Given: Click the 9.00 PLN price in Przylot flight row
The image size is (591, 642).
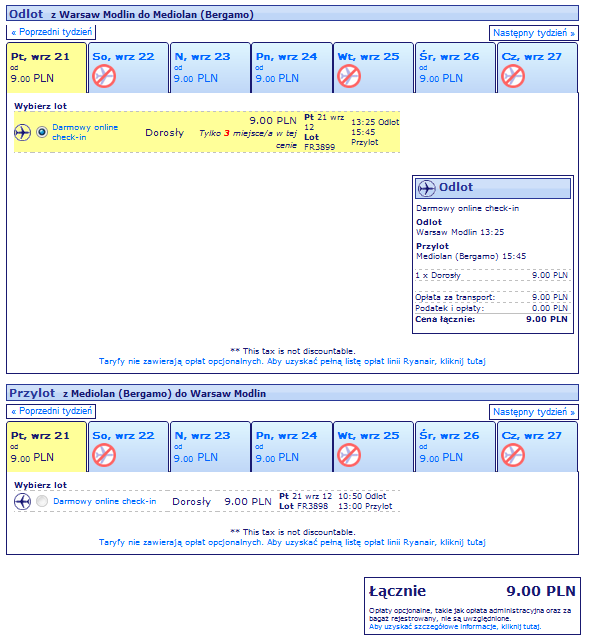Looking at the screenshot, I should coord(248,502).
